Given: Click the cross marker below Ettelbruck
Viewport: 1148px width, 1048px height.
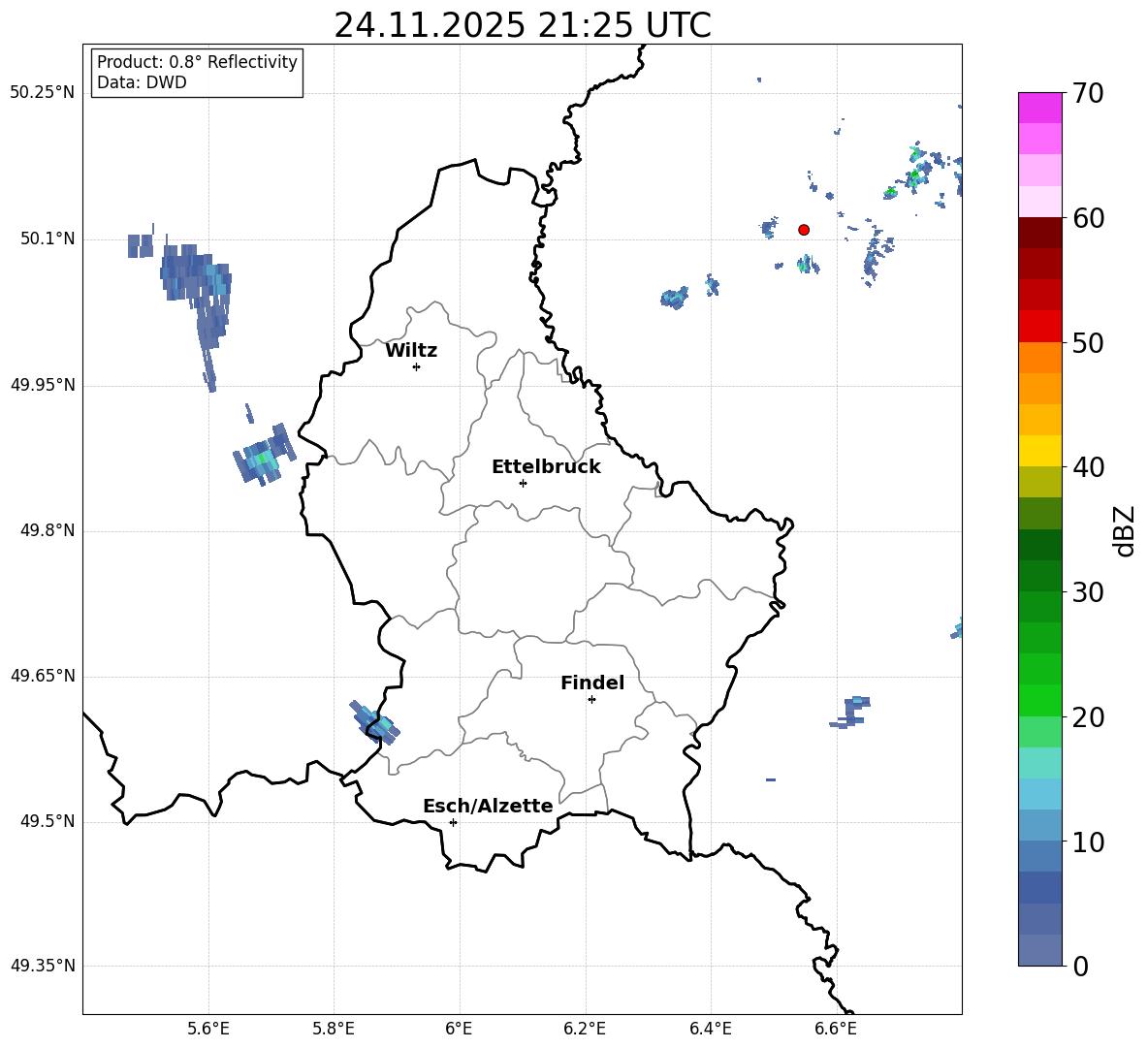Looking at the screenshot, I should click(523, 483).
